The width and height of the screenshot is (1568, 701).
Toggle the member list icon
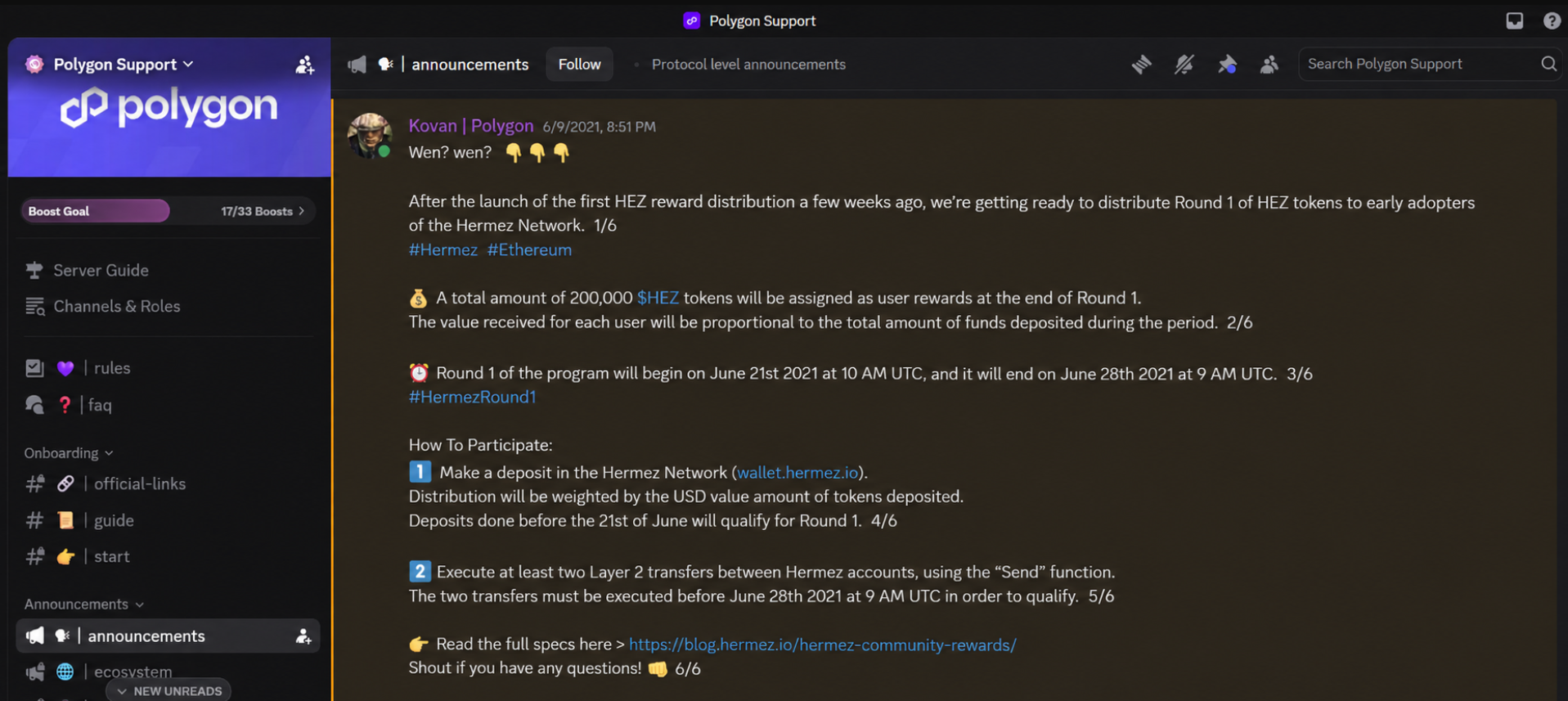click(1269, 64)
